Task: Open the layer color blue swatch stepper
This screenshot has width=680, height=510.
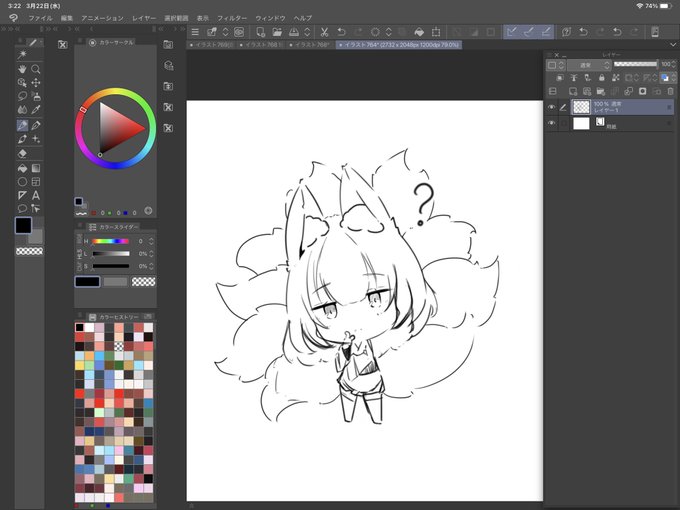Action: click(673, 78)
